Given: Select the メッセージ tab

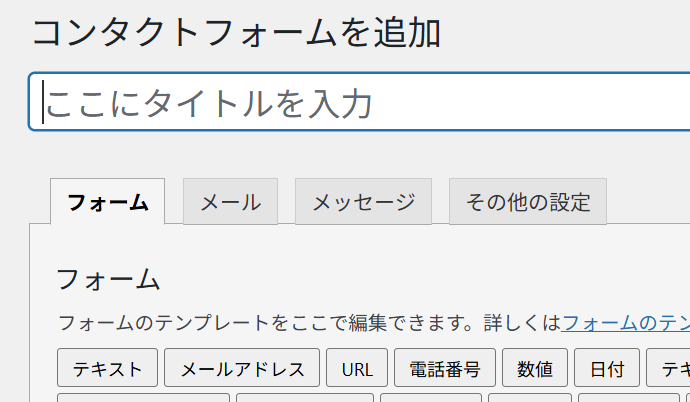Looking at the screenshot, I should (x=363, y=202).
